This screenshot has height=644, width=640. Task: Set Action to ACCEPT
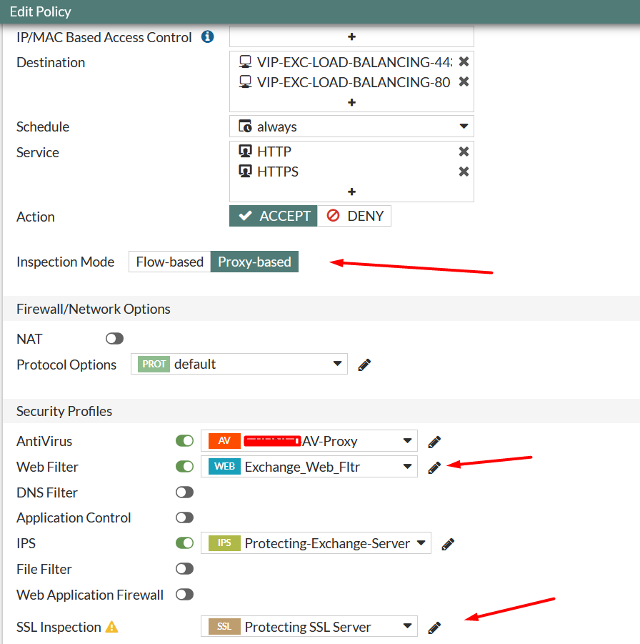[273, 216]
